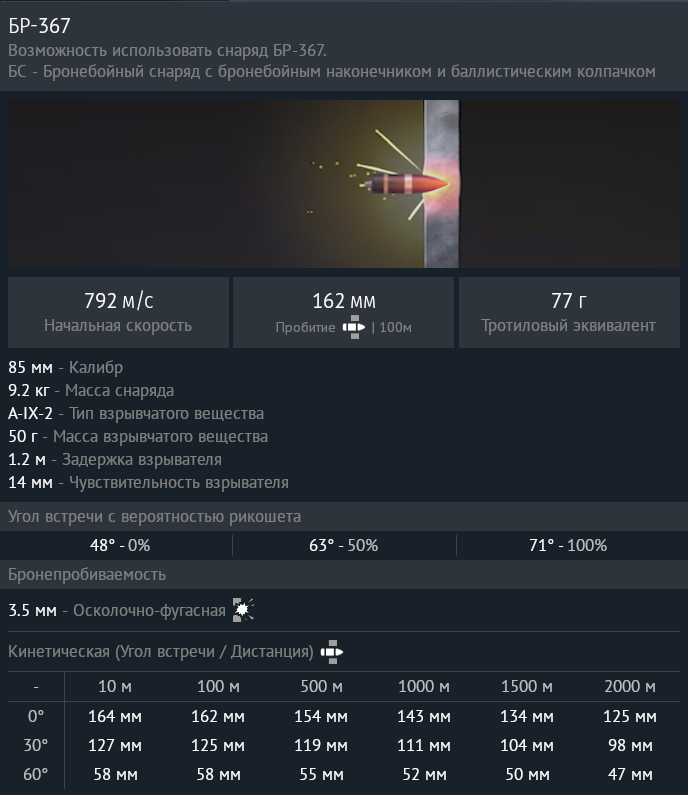Click the kinetic penetration icon beside Пробитие
Image resolution: width=688 pixels, height=795 pixels.
click(x=353, y=327)
